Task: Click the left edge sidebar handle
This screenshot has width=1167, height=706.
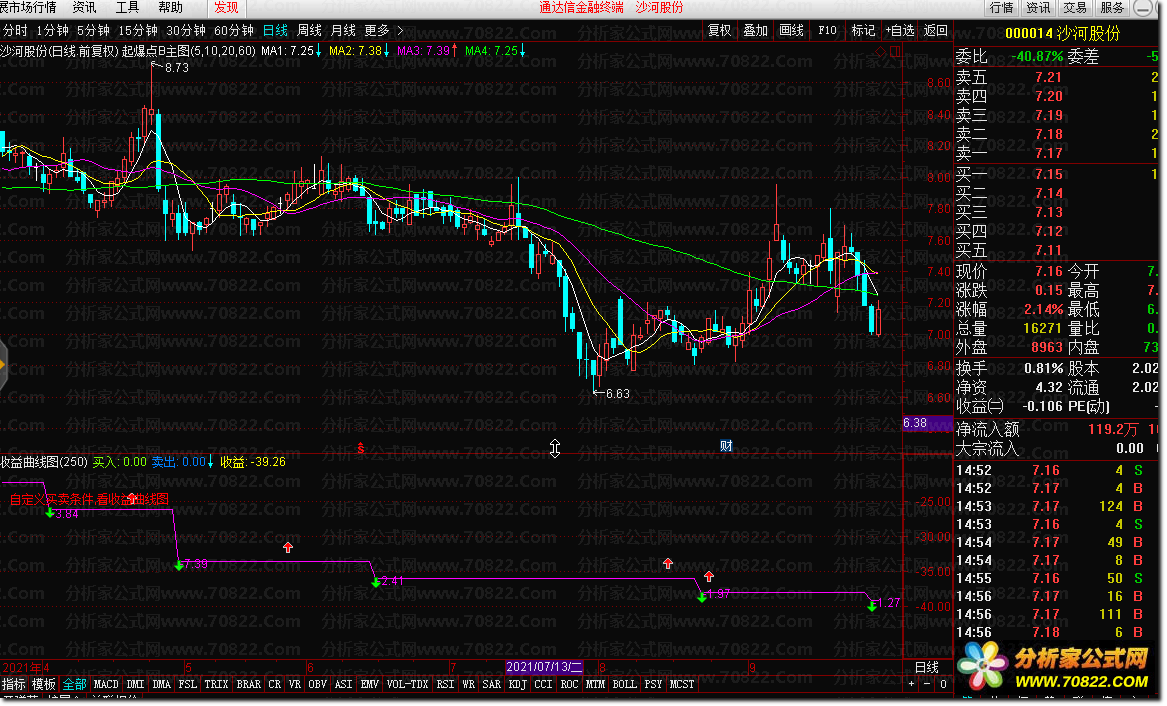Action: [x=3, y=365]
